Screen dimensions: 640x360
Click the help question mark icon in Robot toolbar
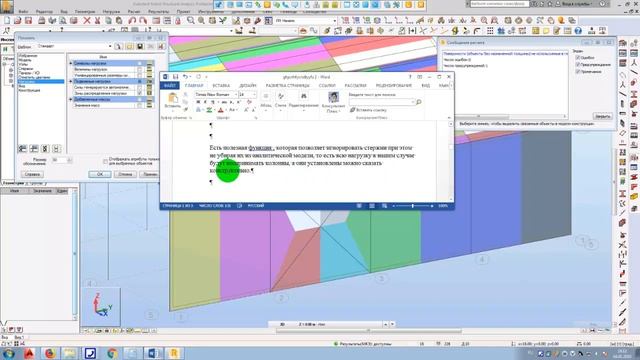[578, 31]
